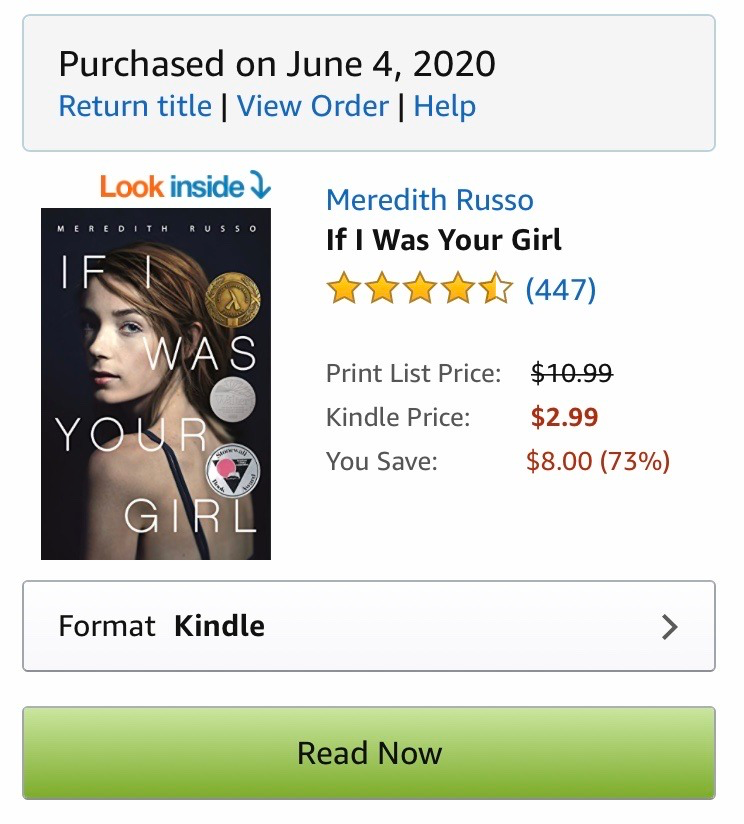The height and width of the screenshot is (824, 744).
Task: Click the star rating icons
Action: (x=419, y=290)
